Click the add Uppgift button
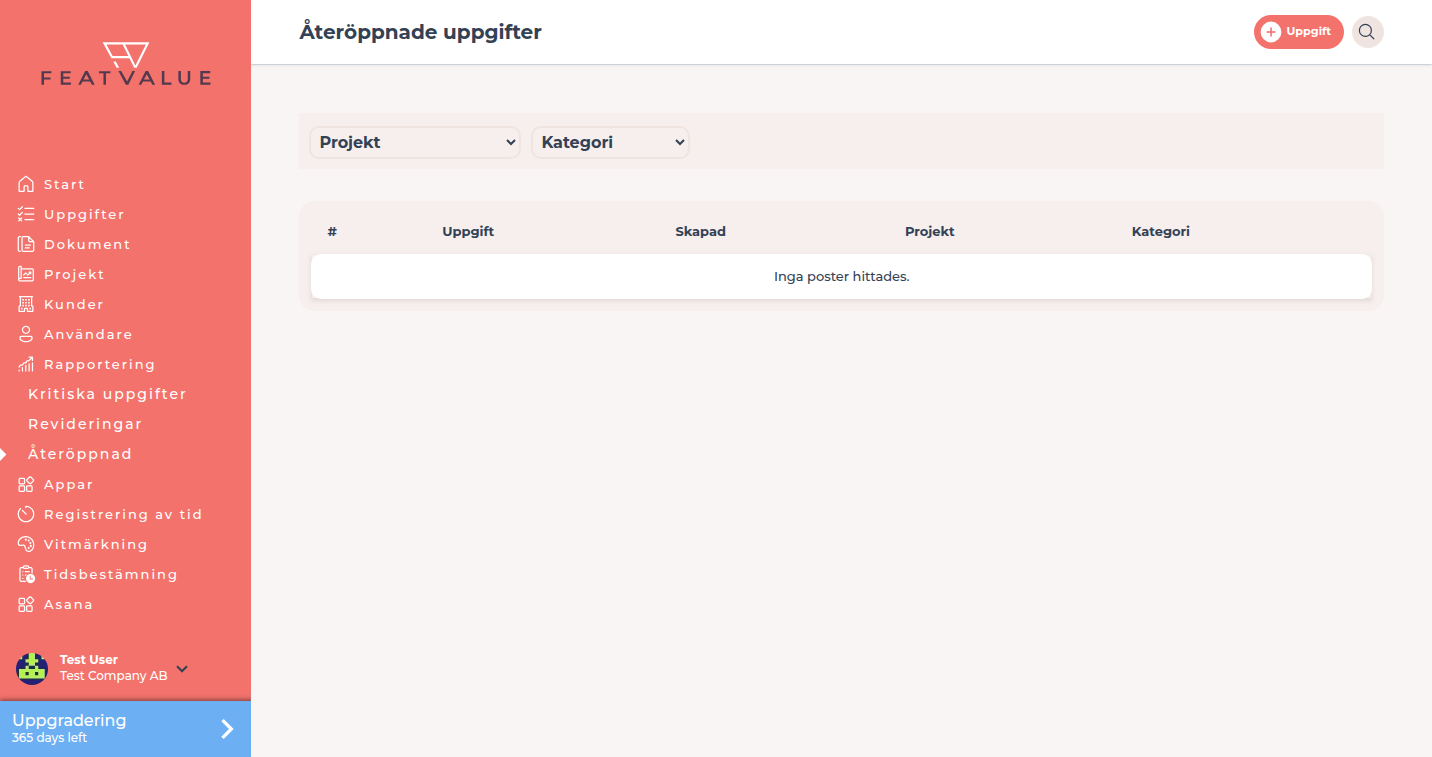The image size is (1432, 757). 1298,32
